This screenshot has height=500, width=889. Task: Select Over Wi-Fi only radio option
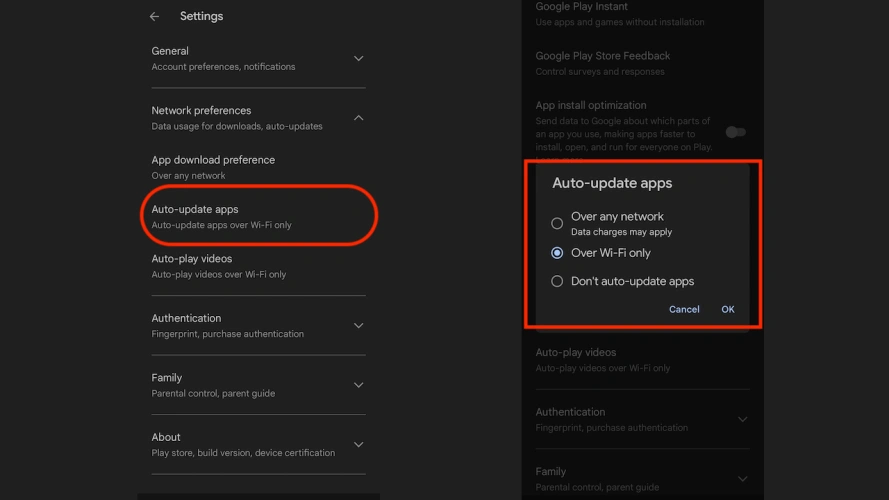click(x=557, y=253)
